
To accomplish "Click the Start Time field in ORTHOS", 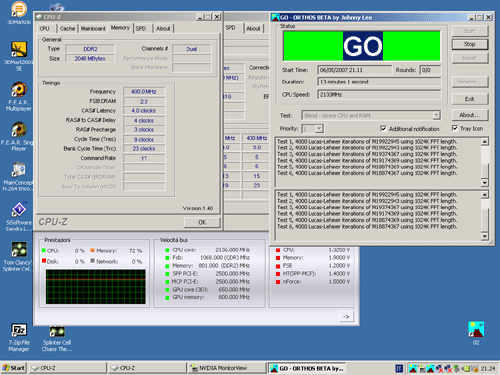I will [354, 70].
